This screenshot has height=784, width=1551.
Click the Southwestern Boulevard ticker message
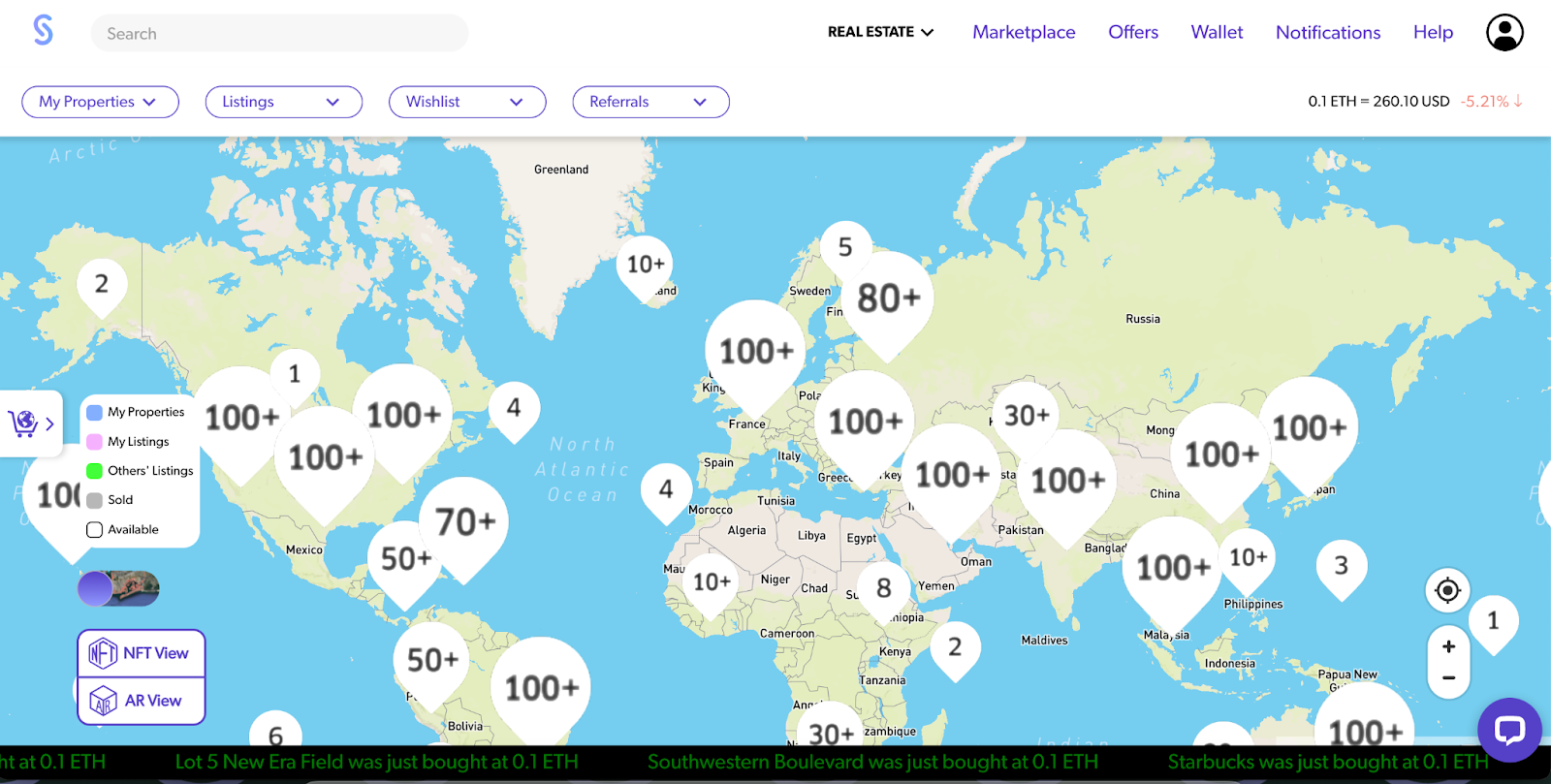[x=872, y=762]
